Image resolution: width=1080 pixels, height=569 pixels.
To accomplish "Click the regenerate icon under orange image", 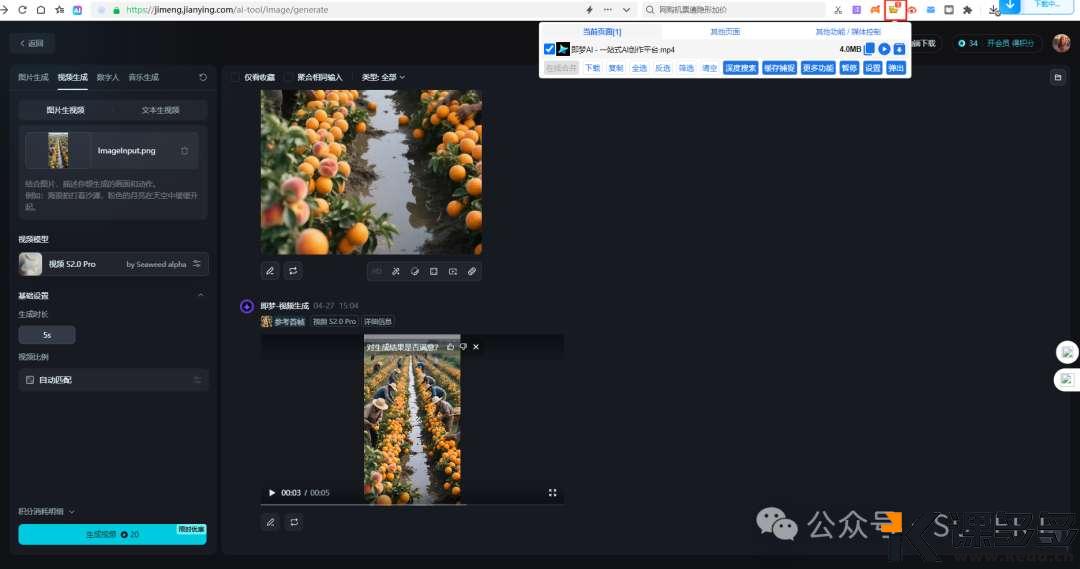I will [293, 271].
